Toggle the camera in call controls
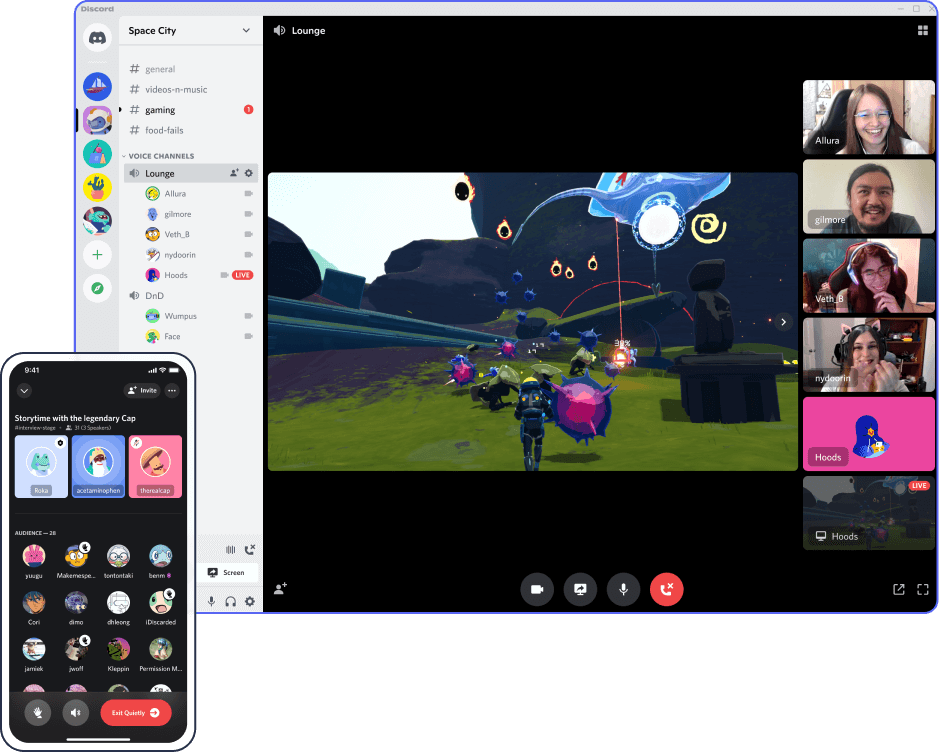The width and height of the screenshot is (940, 752). (x=537, y=589)
